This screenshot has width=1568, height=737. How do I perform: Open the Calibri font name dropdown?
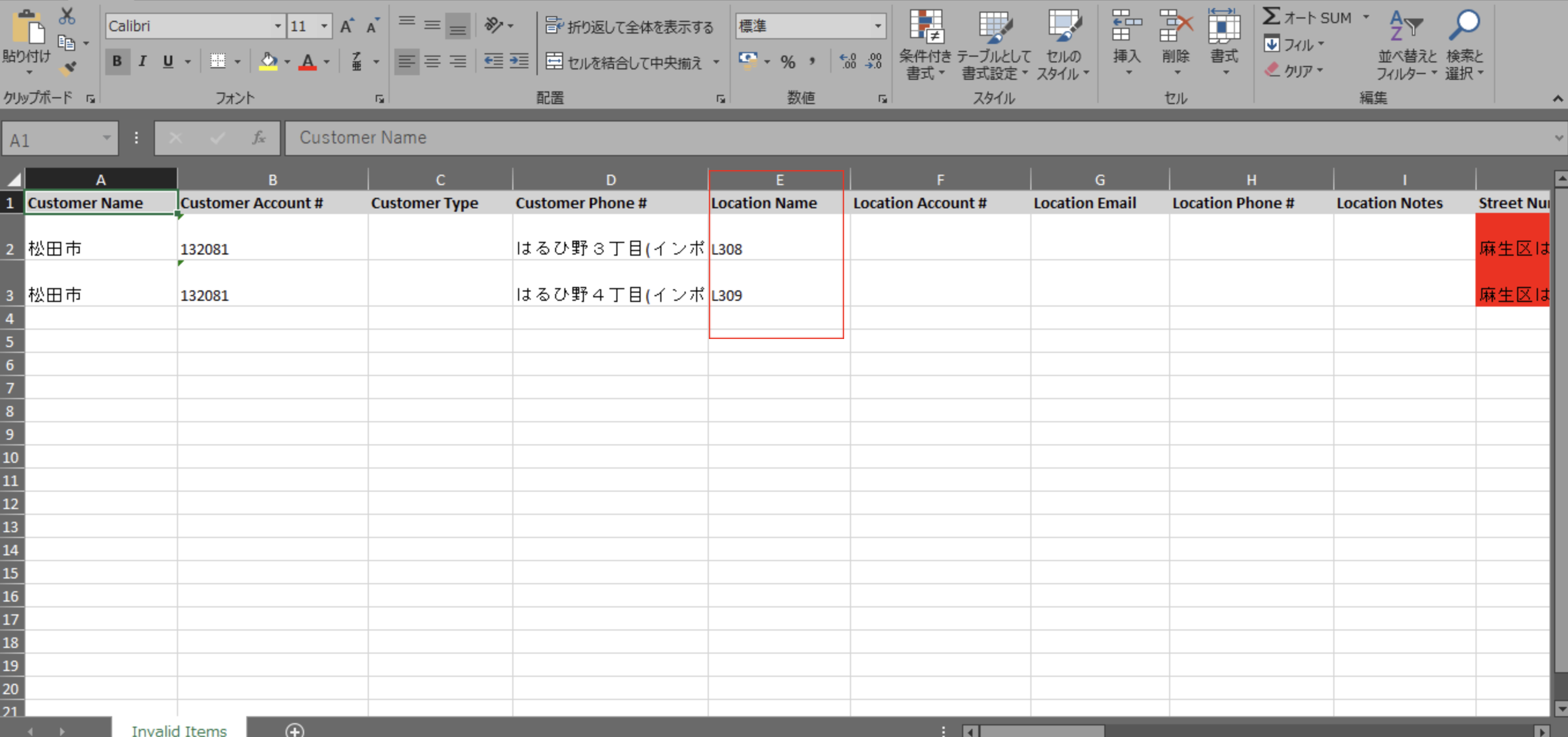[x=278, y=26]
